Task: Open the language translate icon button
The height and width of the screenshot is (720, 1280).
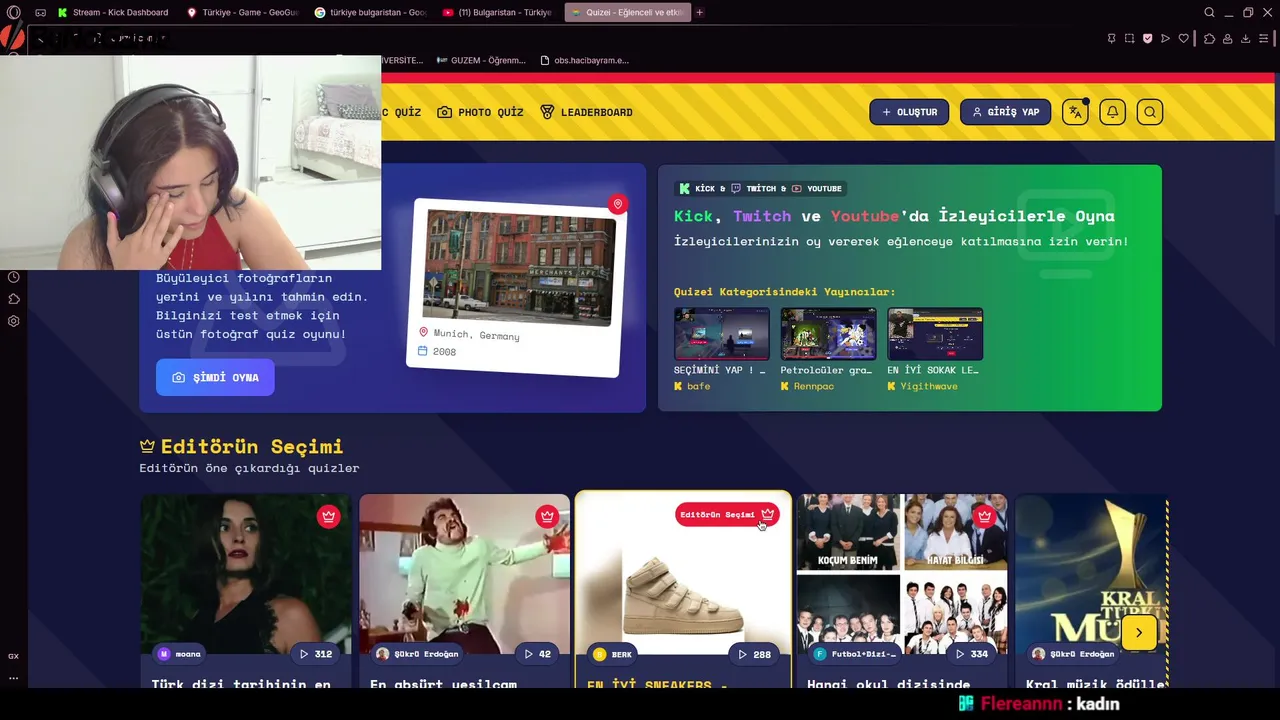Action: click(1075, 112)
